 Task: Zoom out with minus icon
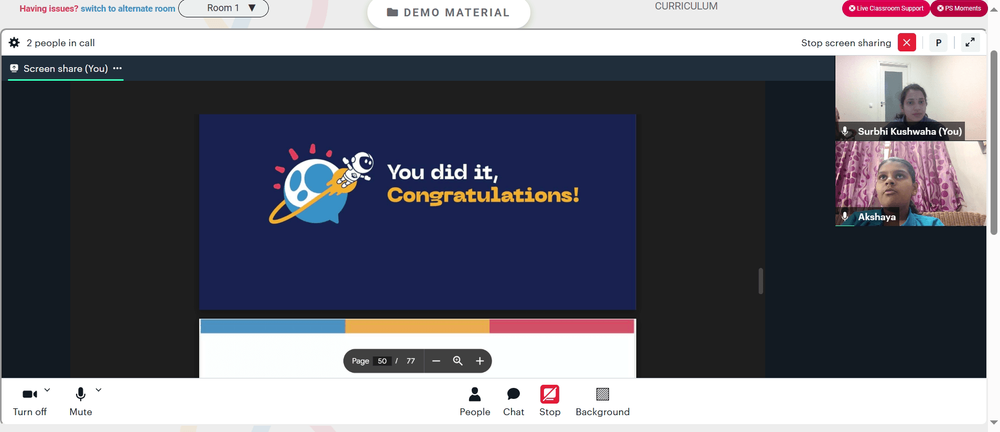coord(436,361)
